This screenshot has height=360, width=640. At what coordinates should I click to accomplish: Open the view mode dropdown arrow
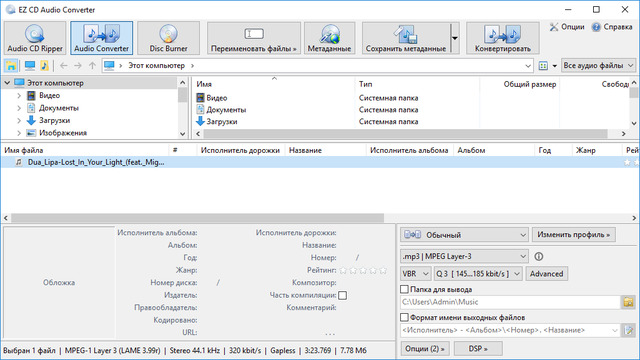coord(554,66)
